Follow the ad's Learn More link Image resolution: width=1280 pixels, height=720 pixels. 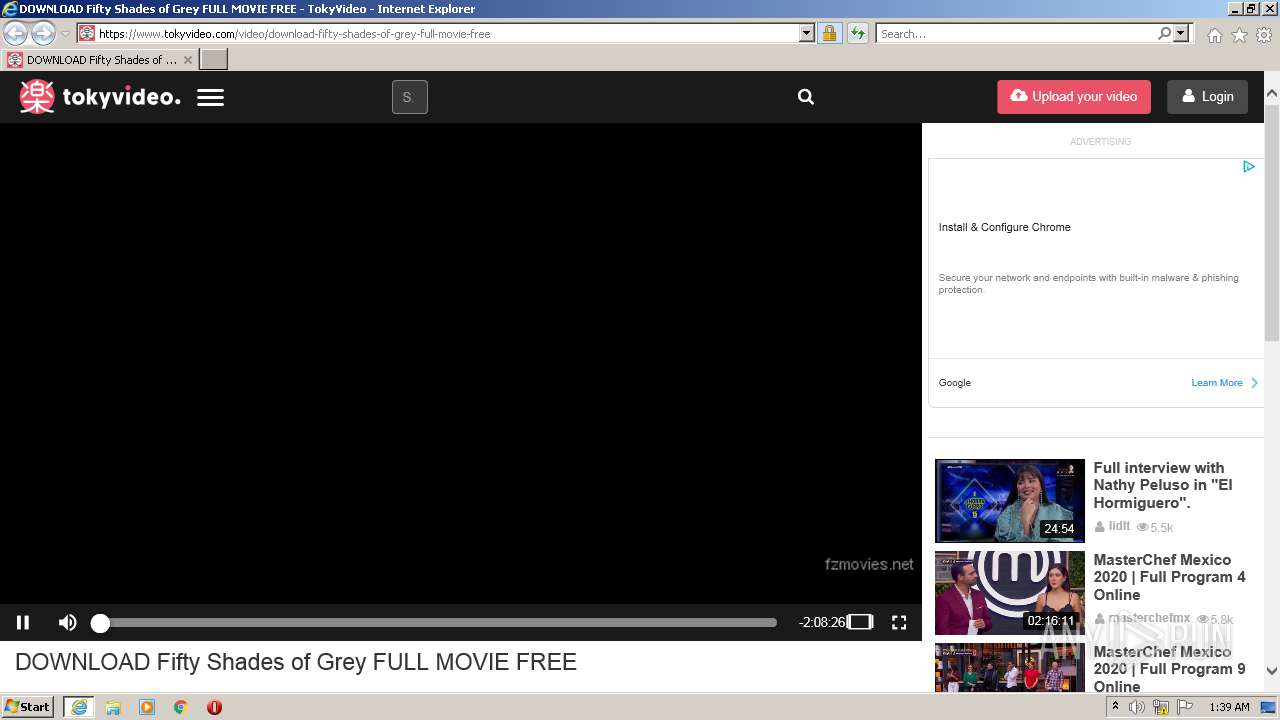(1224, 383)
